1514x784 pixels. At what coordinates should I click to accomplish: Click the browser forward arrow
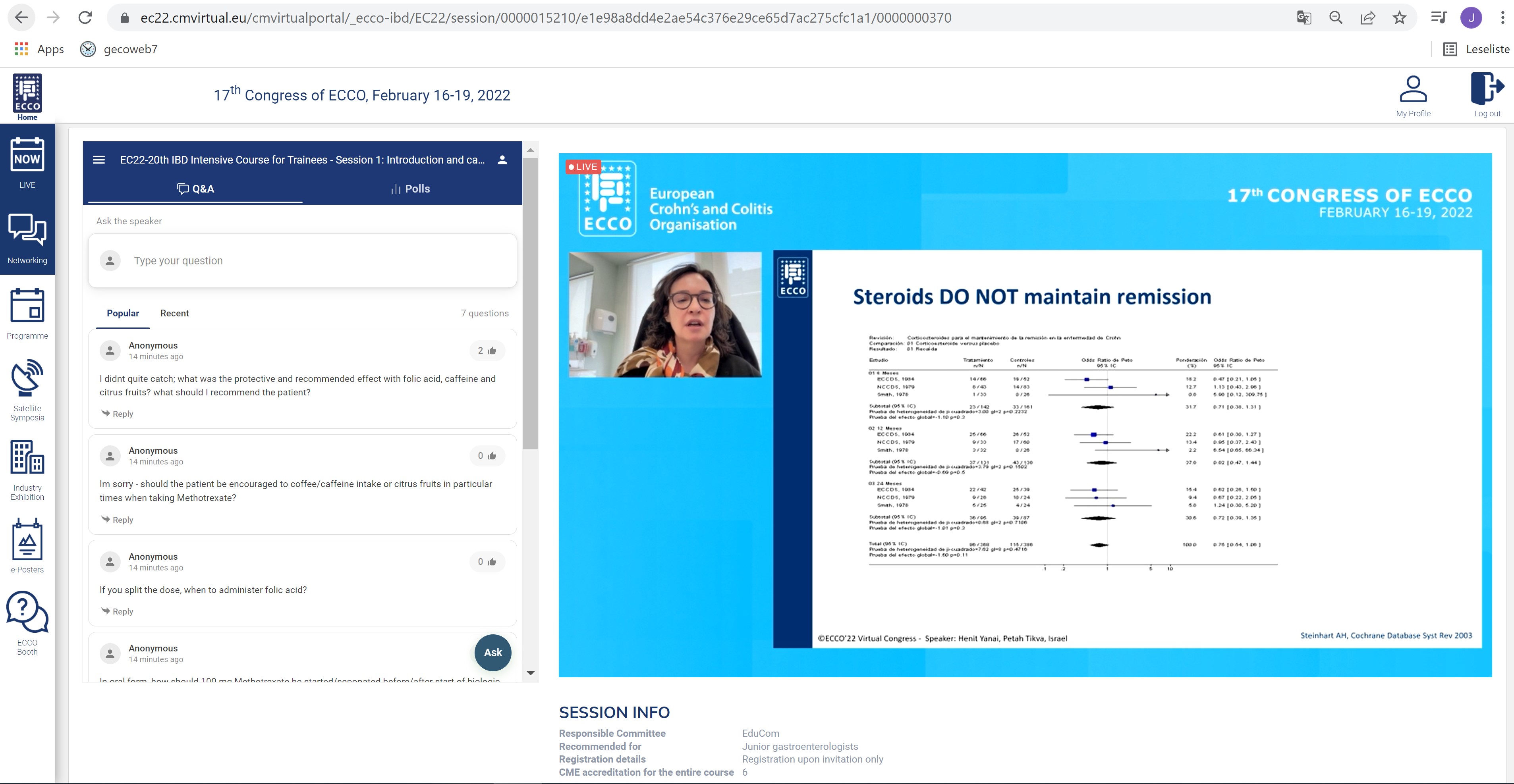tap(54, 17)
